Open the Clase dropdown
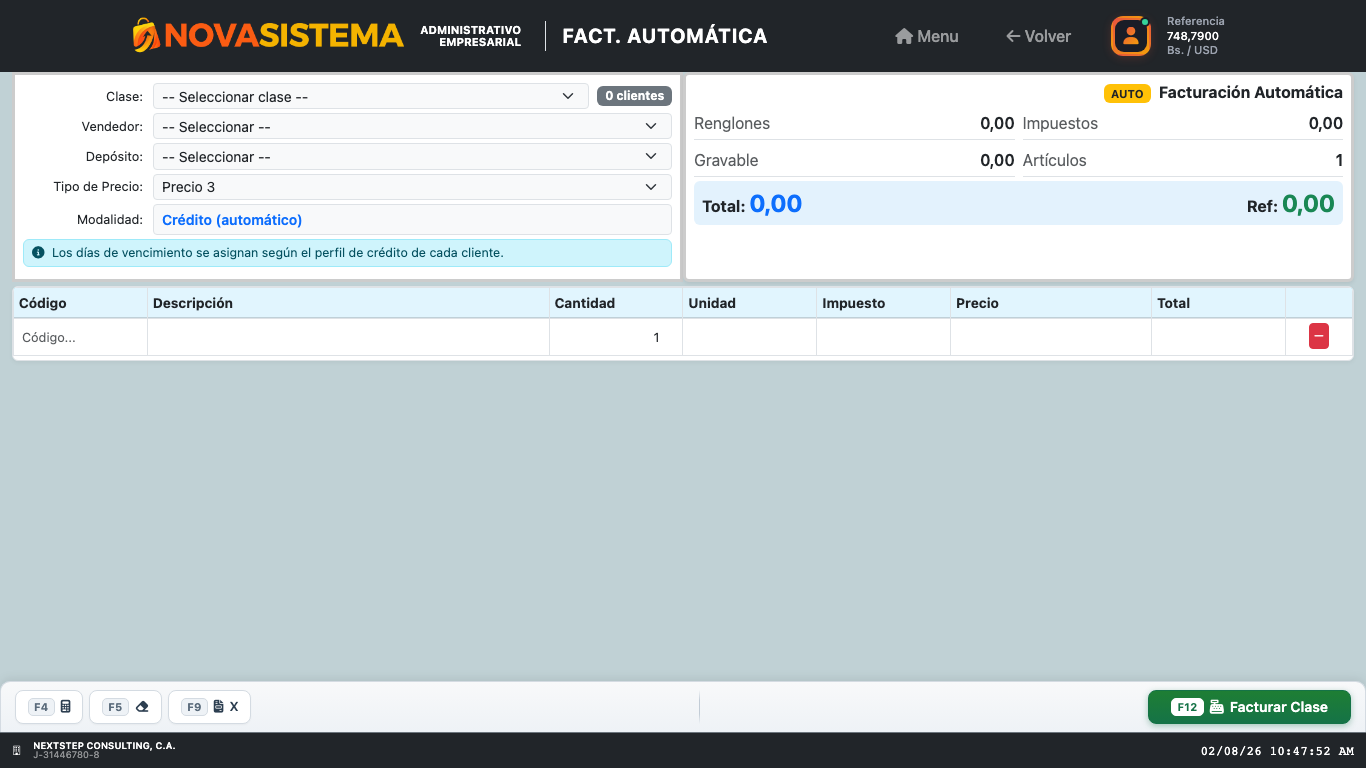Viewport: 1366px width, 768px height. pos(370,97)
